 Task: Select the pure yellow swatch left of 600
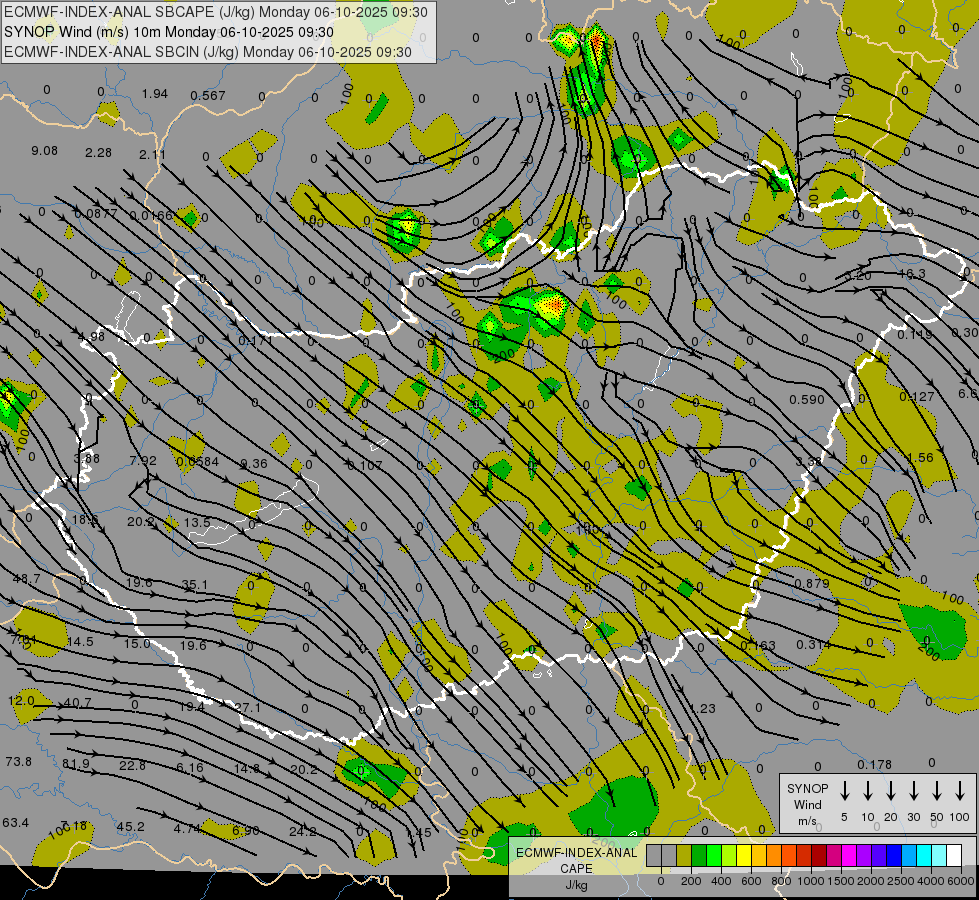pyautogui.click(x=744, y=855)
